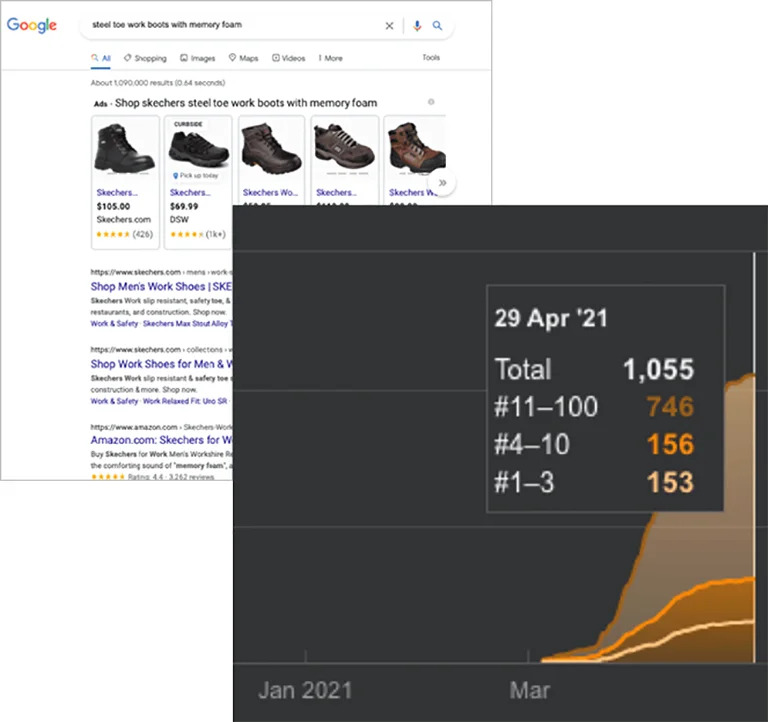Click the Skechers Max Stout Alloy sitelink
Viewport: 768px width, 722px height.
click(188, 324)
